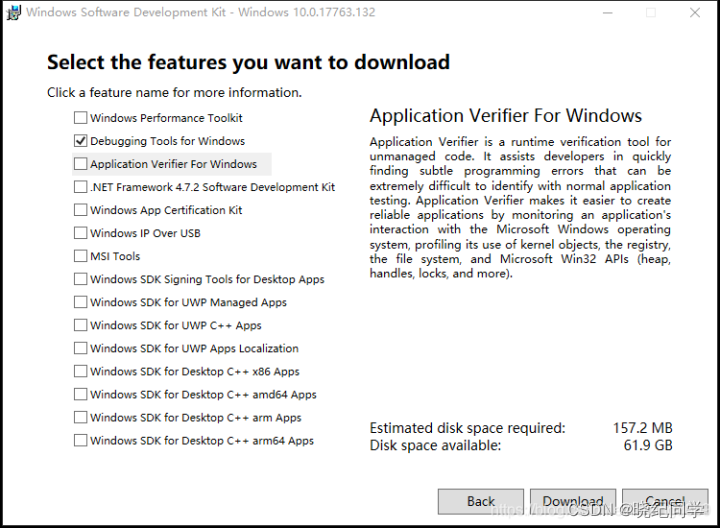720x528 pixels.
Task: Enable Windows SDK for UWP Apps Localization checkbox
Action: click(80, 348)
